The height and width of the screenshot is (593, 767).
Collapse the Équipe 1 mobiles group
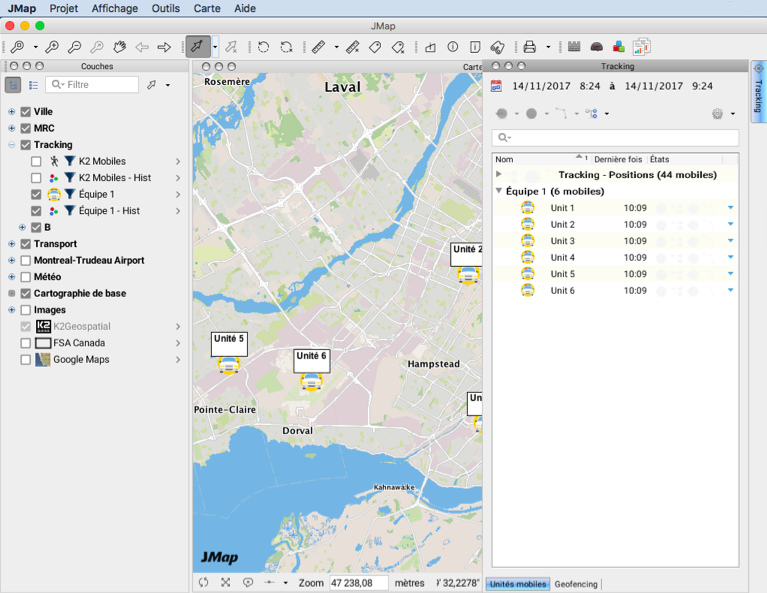499,191
